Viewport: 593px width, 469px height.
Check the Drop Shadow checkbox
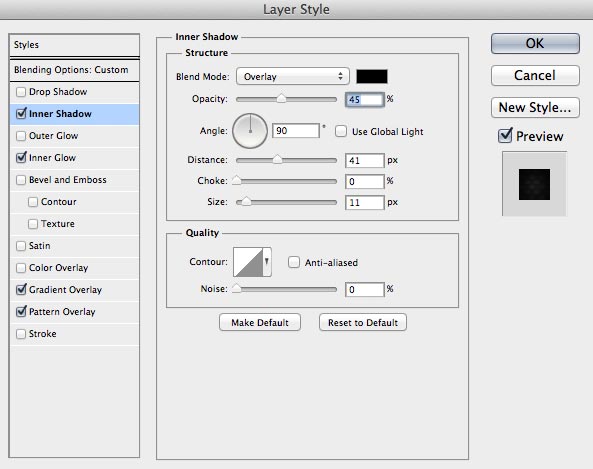click(21, 92)
